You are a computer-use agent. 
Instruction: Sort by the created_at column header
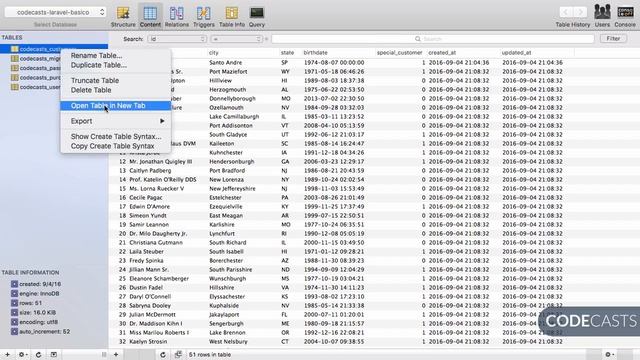(463, 53)
